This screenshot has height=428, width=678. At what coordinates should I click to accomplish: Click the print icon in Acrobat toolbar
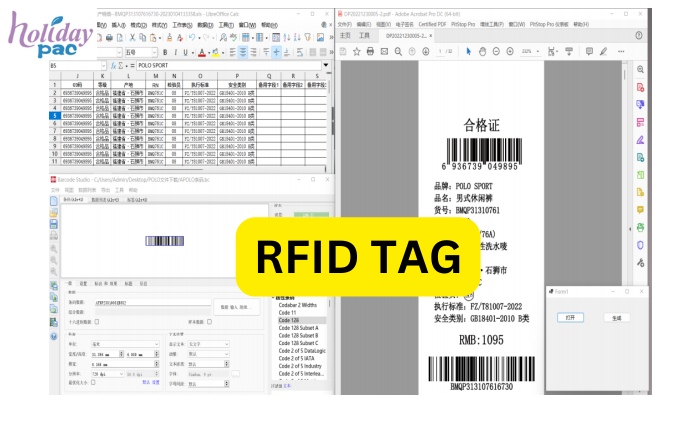click(x=370, y=51)
